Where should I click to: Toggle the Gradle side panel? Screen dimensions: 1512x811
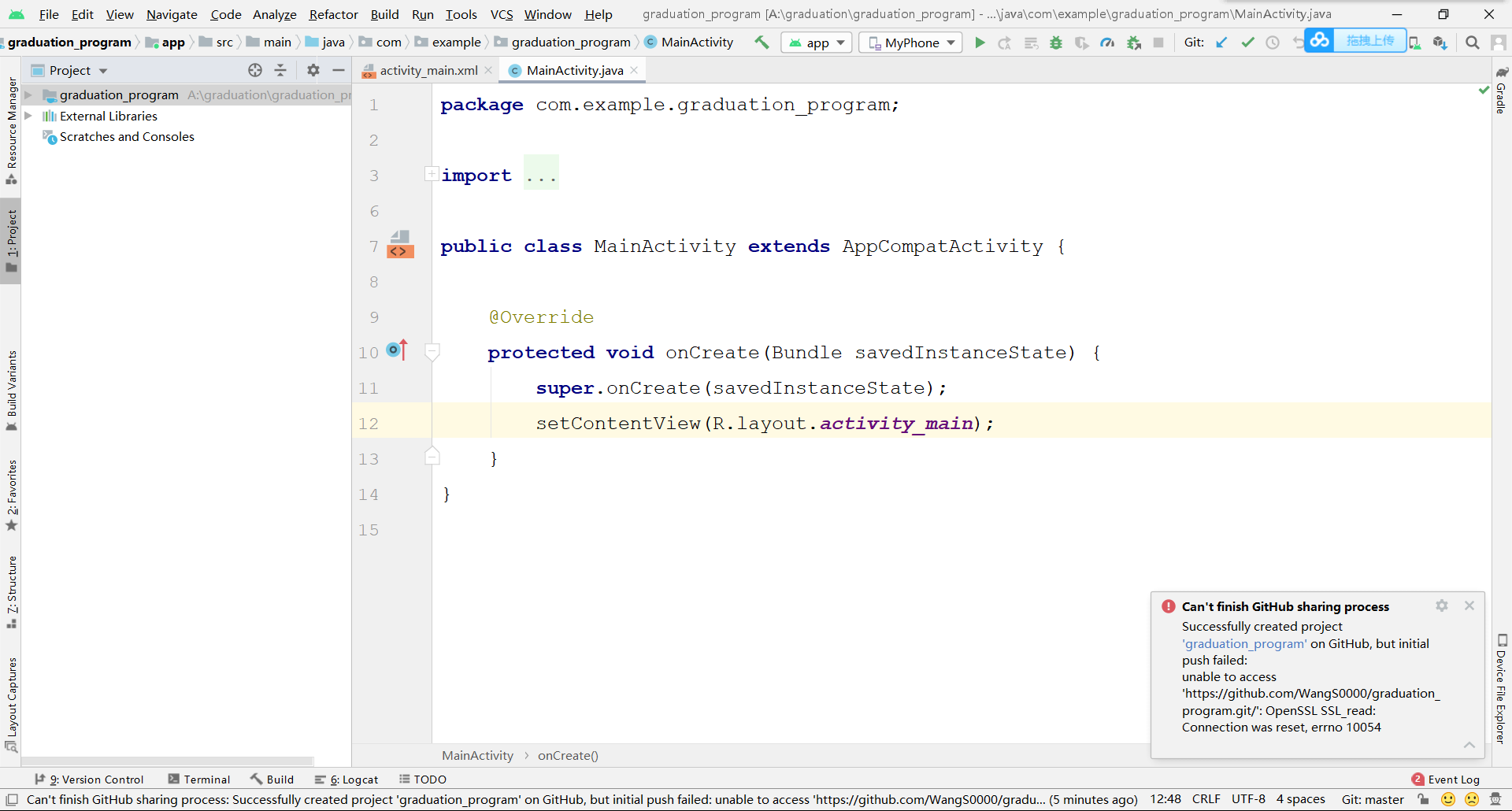1502,91
